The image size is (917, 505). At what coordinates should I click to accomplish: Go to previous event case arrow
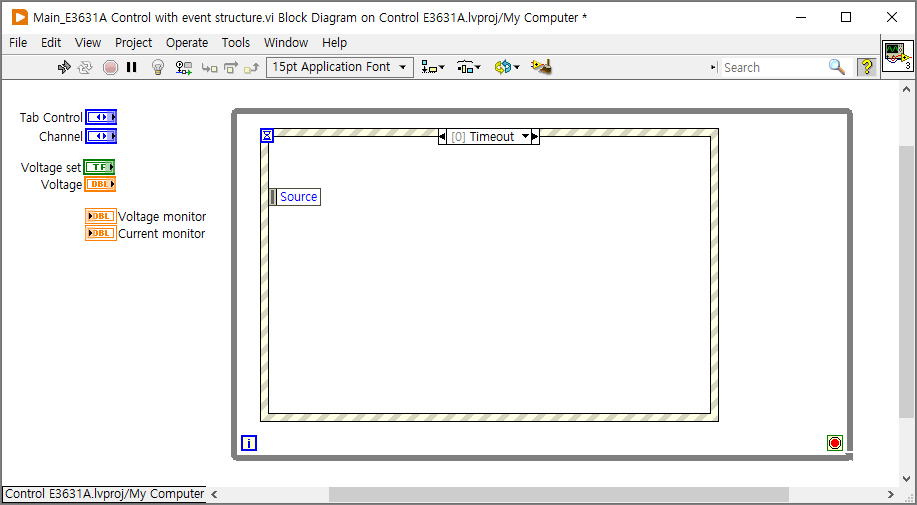(442, 136)
